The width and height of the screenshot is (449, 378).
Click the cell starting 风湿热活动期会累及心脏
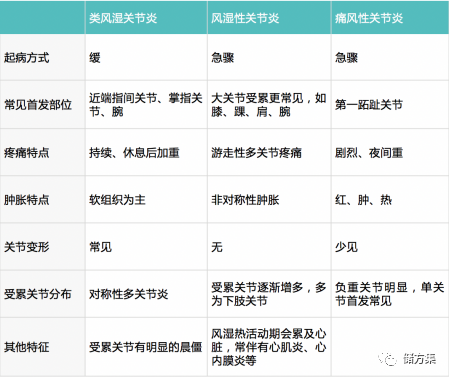click(269, 347)
